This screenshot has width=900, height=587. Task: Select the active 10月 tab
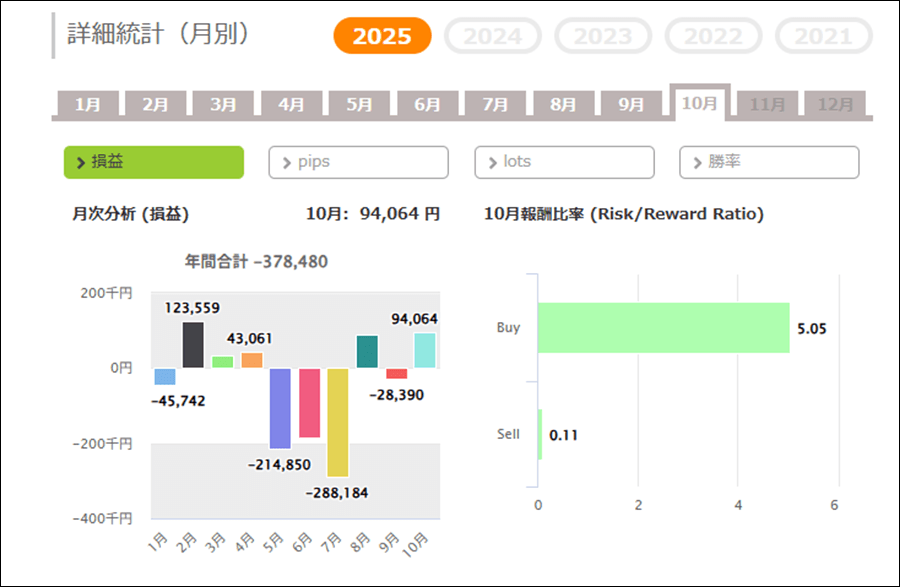[699, 102]
